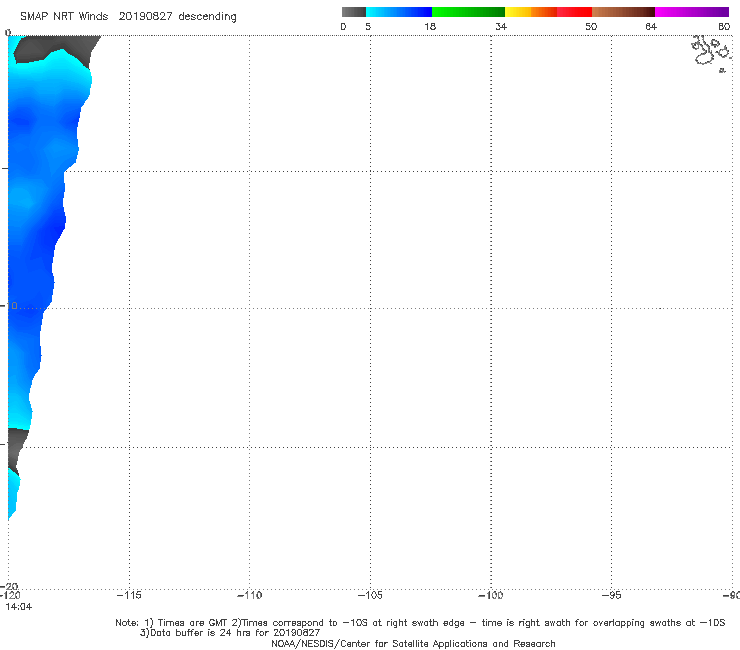
Task: Click the dark gray patch atop the swath
Action: [57, 47]
